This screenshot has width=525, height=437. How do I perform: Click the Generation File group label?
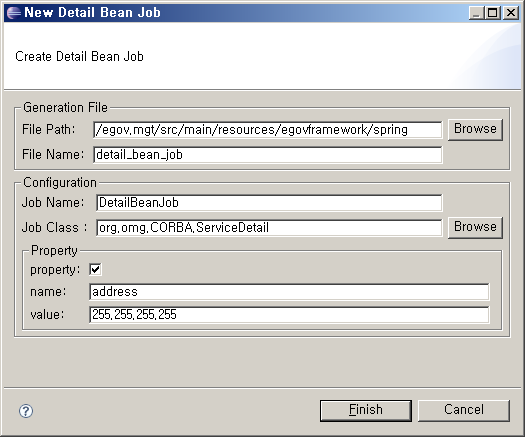point(65,107)
